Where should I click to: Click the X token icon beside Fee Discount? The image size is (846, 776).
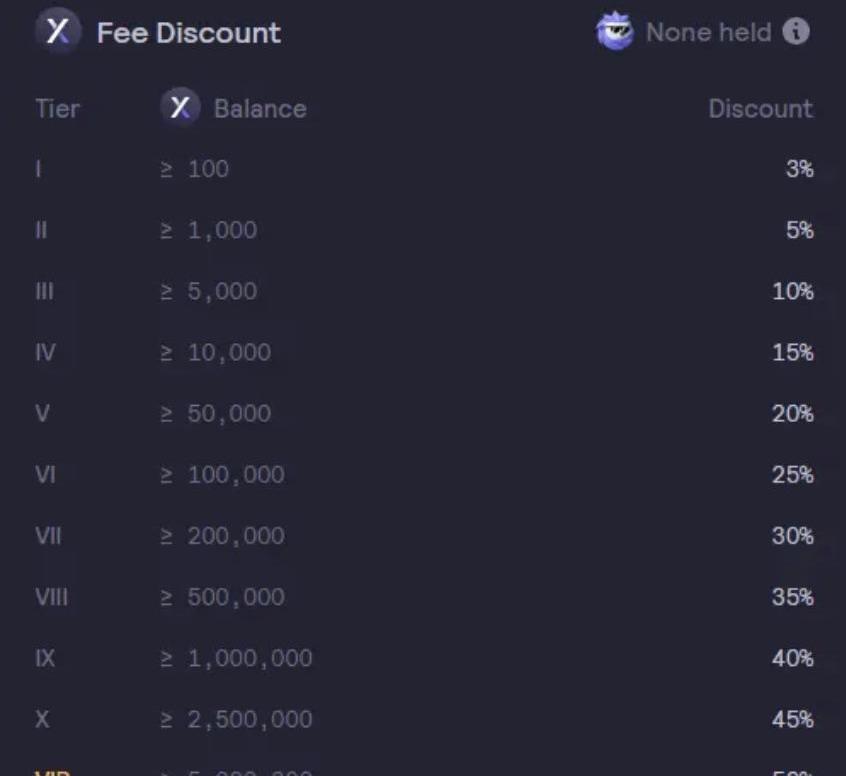pos(58,32)
